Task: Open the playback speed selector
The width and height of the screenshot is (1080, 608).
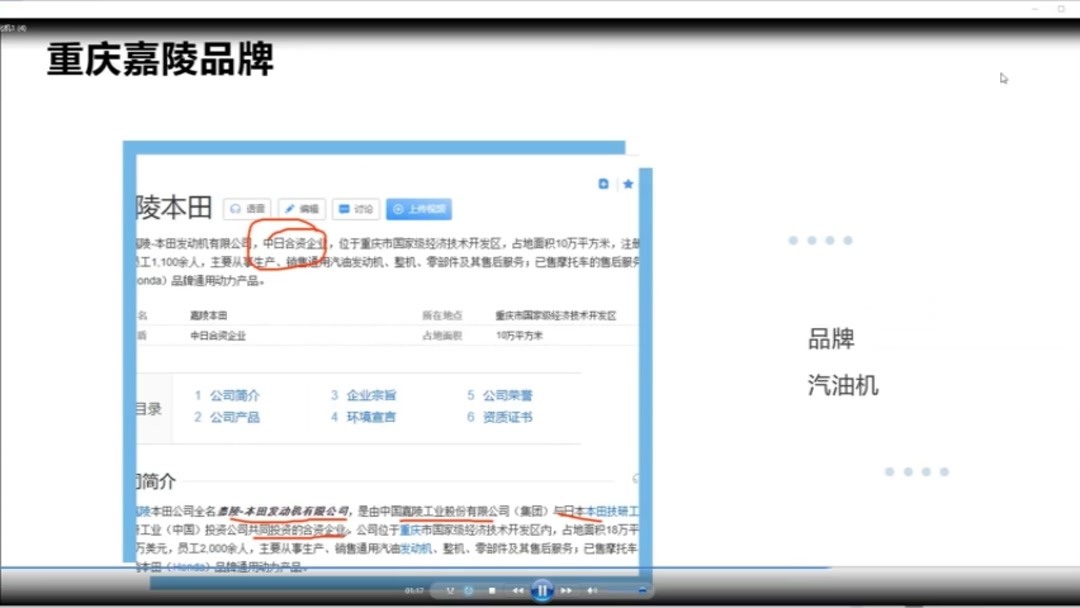Action: point(450,590)
